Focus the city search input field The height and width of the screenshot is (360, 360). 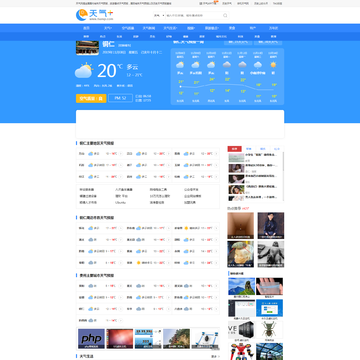[x=193, y=15]
